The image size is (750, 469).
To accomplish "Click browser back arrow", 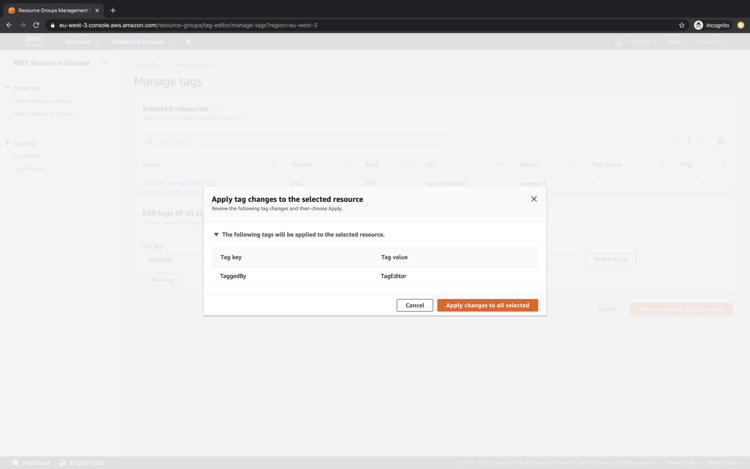I will (9, 25).
